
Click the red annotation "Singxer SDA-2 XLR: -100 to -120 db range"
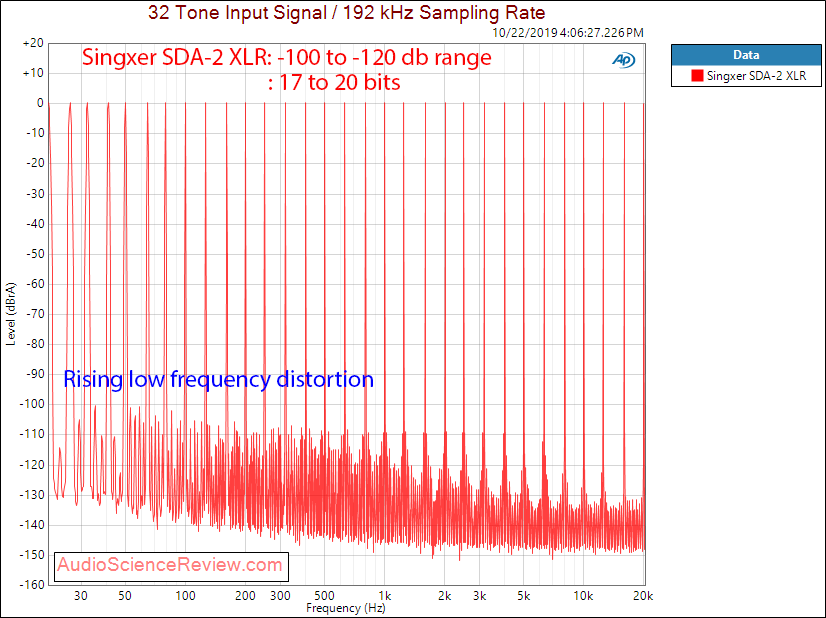(x=287, y=57)
